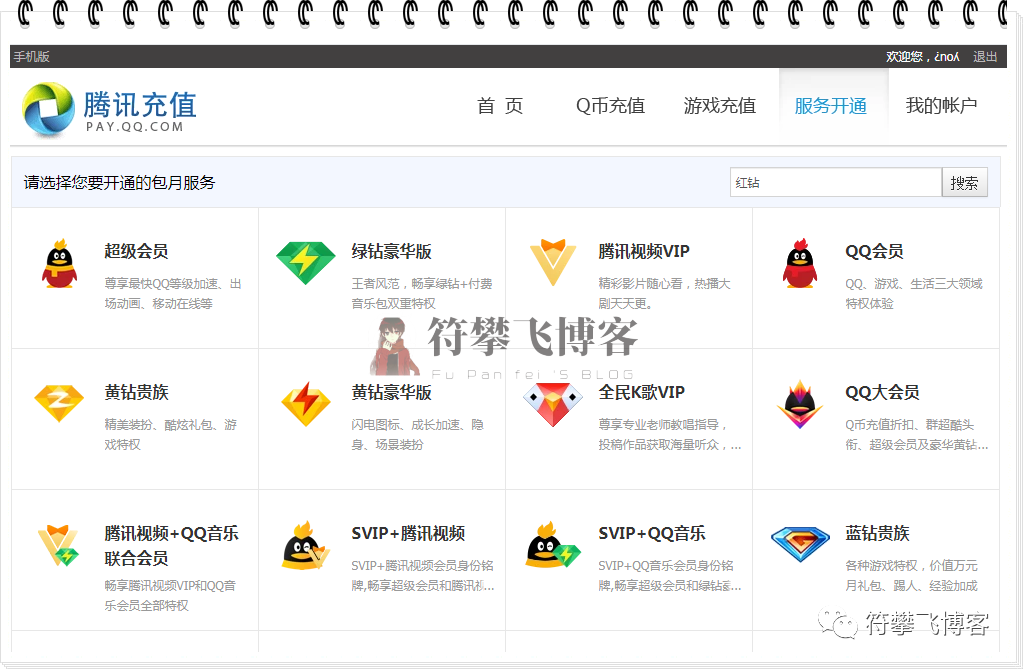
Task: Open the 绿钻豪华版 title link
Action: (391, 251)
